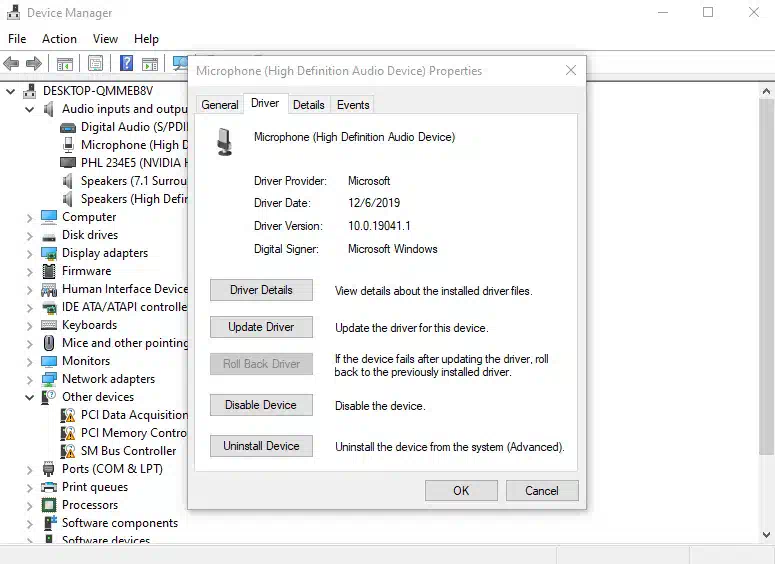Click the PCI Data Acquisition warning icon
The height and width of the screenshot is (564, 775).
pyautogui.click(x=68, y=415)
